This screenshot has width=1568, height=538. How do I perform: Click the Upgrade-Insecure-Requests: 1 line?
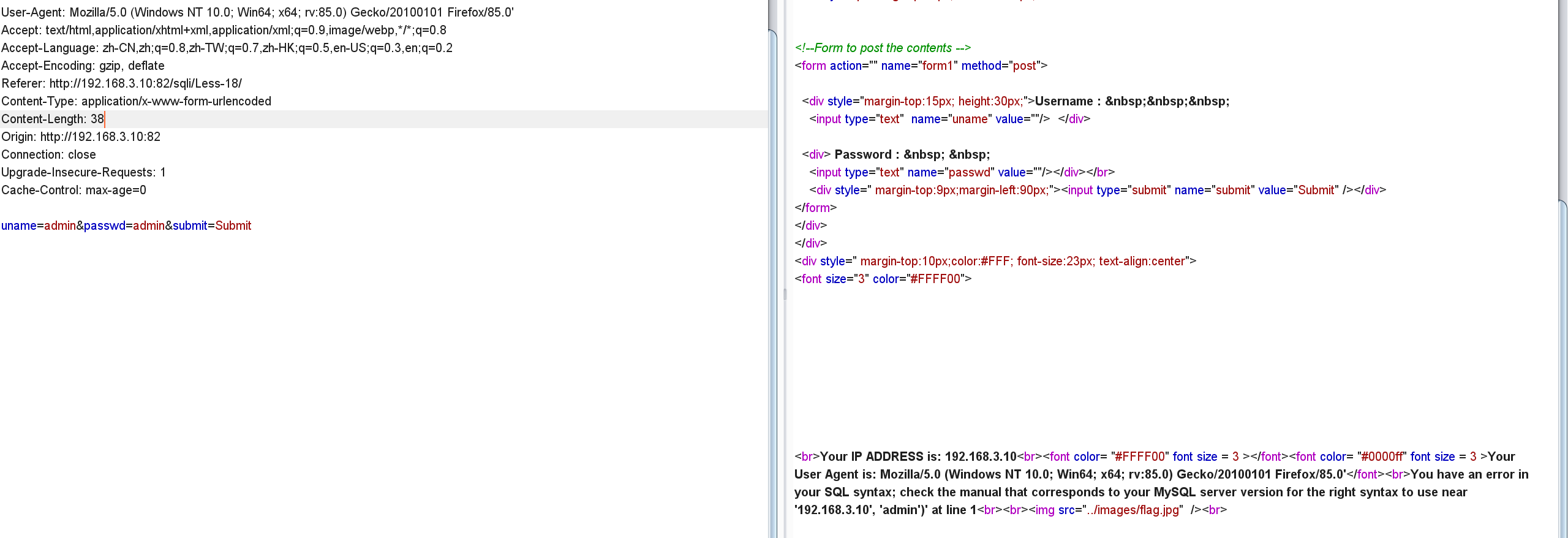(83, 172)
